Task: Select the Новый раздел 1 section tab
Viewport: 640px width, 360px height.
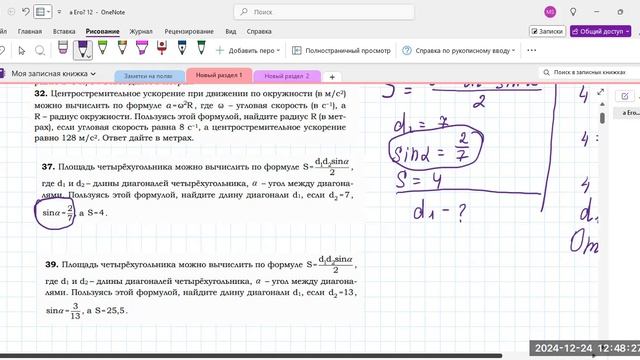Action: [x=219, y=75]
